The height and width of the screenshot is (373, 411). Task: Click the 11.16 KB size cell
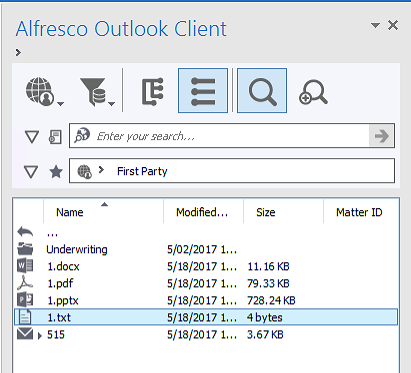(268, 266)
